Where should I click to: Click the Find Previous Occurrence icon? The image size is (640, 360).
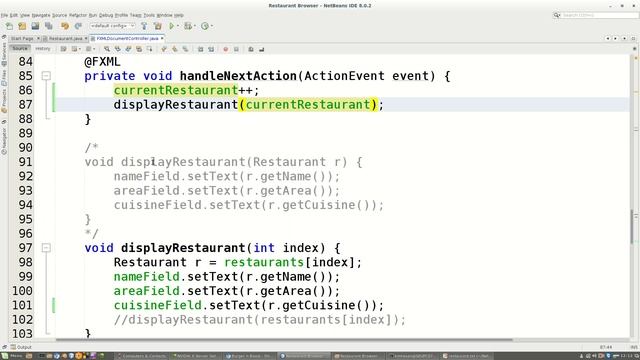pos(118,49)
